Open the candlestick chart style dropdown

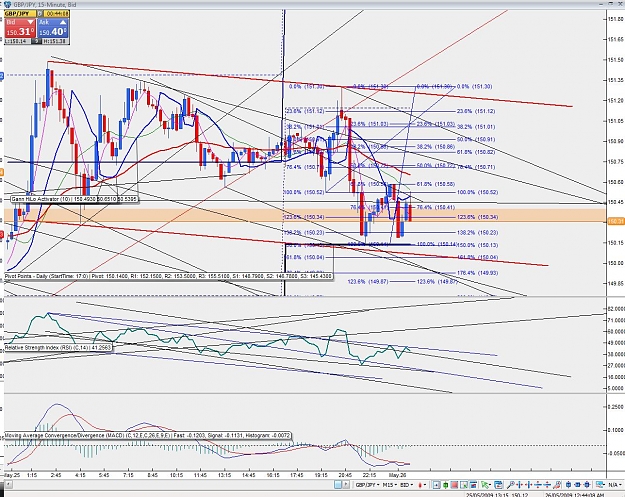tap(422, 485)
